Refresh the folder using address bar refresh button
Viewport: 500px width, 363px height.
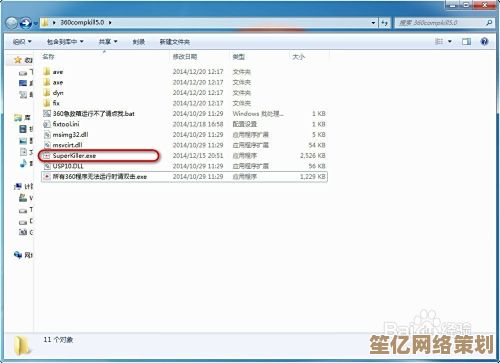click(x=385, y=23)
